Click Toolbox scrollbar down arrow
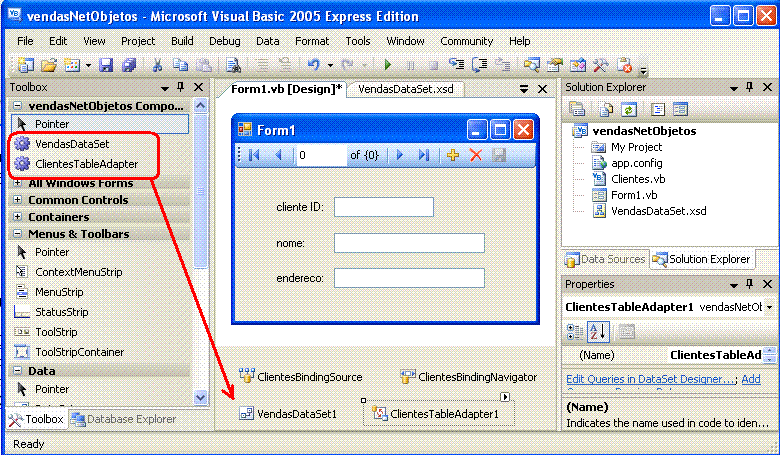This screenshot has width=780, height=455. (200, 397)
